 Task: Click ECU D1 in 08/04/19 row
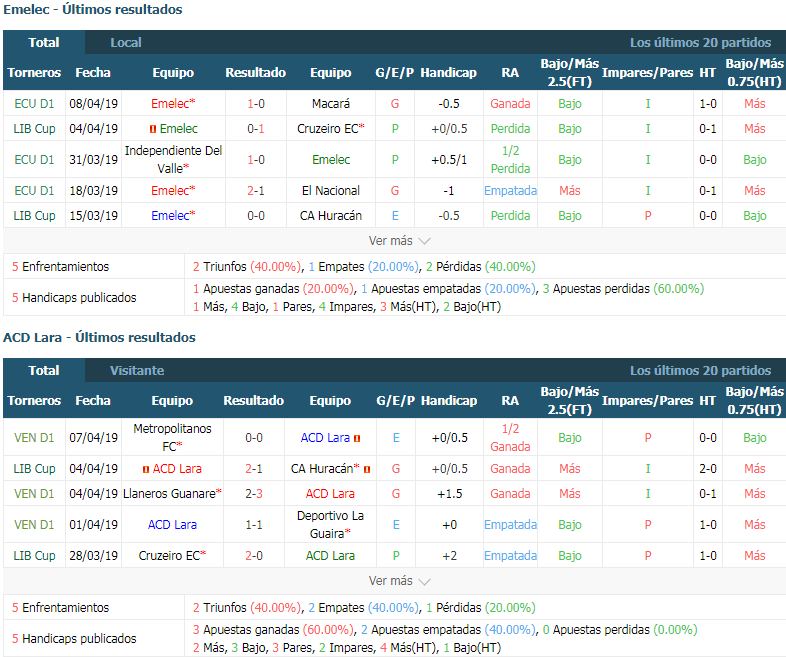pos(34,104)
